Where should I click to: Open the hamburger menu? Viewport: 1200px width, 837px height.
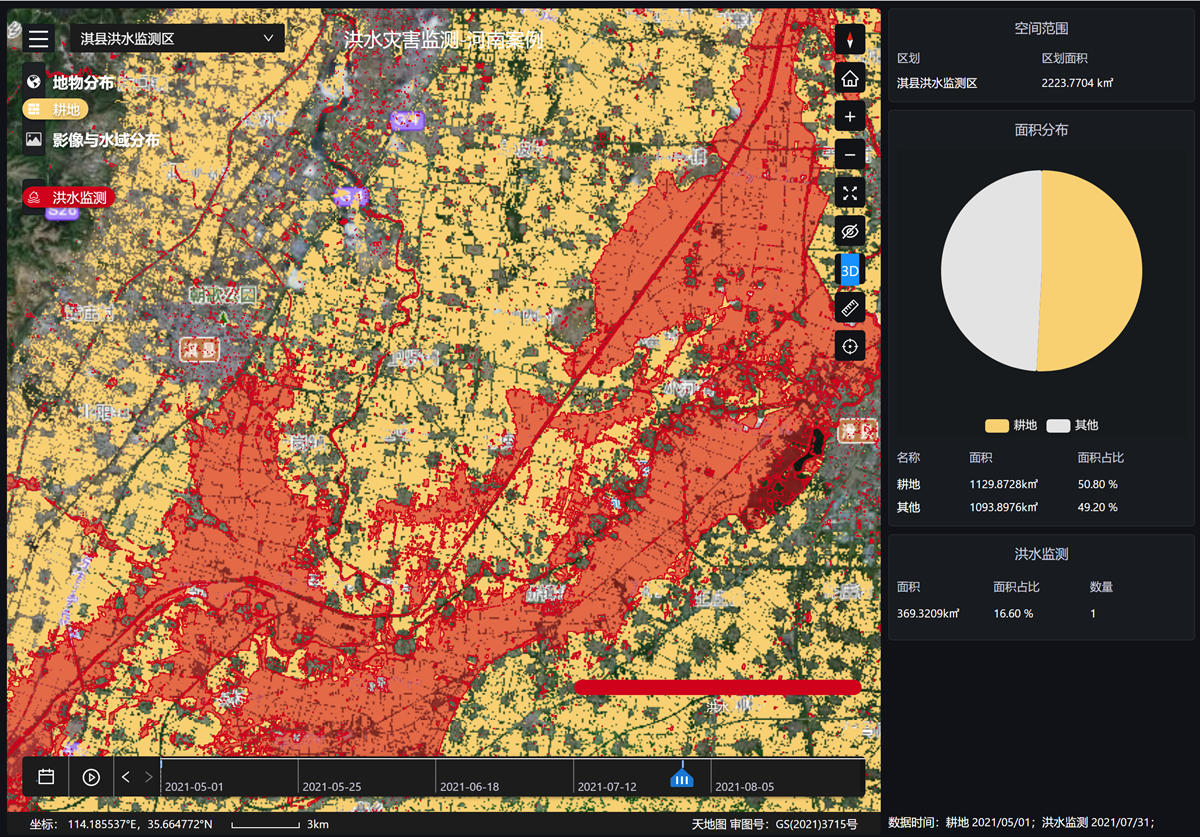click(x=38, y=39)
